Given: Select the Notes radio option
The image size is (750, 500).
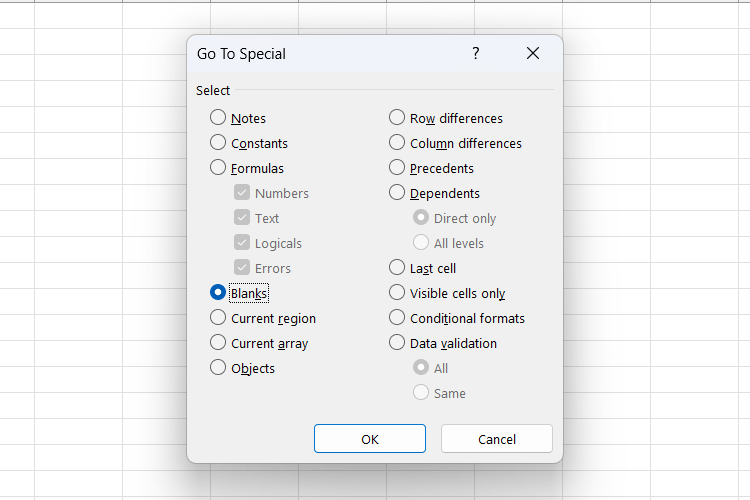Looking at the screenshot, I should pyautogui.click(x=218, y=118).
